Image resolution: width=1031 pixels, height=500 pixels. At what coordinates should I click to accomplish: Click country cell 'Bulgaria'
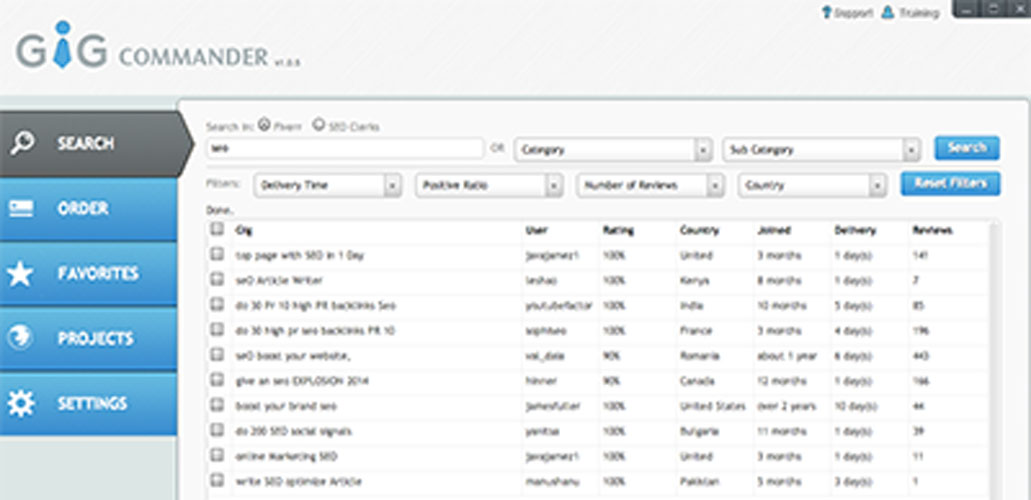(x=700, y=432)
